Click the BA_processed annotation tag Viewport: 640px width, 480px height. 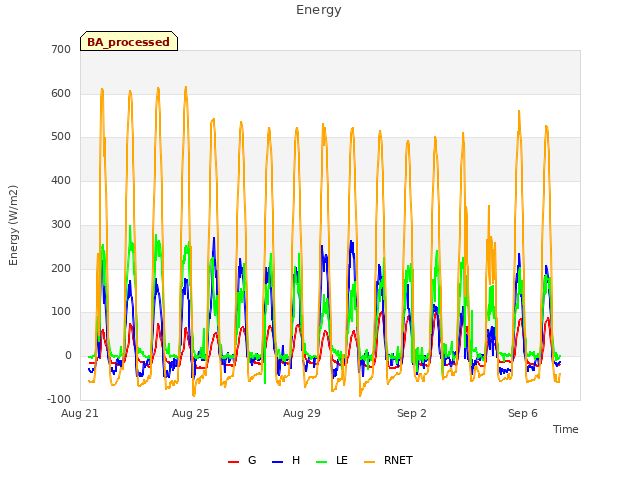pos(129,41)
